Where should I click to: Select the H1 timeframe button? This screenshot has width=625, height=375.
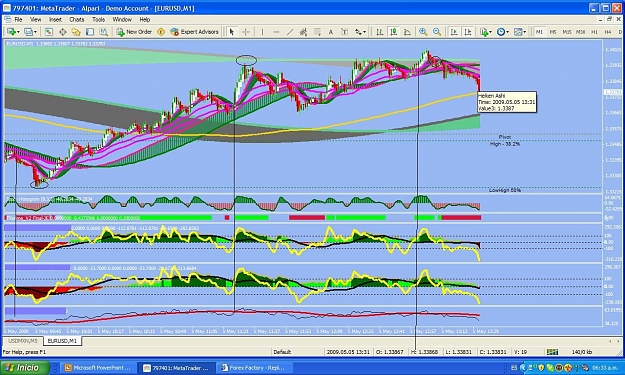[594, 32]
